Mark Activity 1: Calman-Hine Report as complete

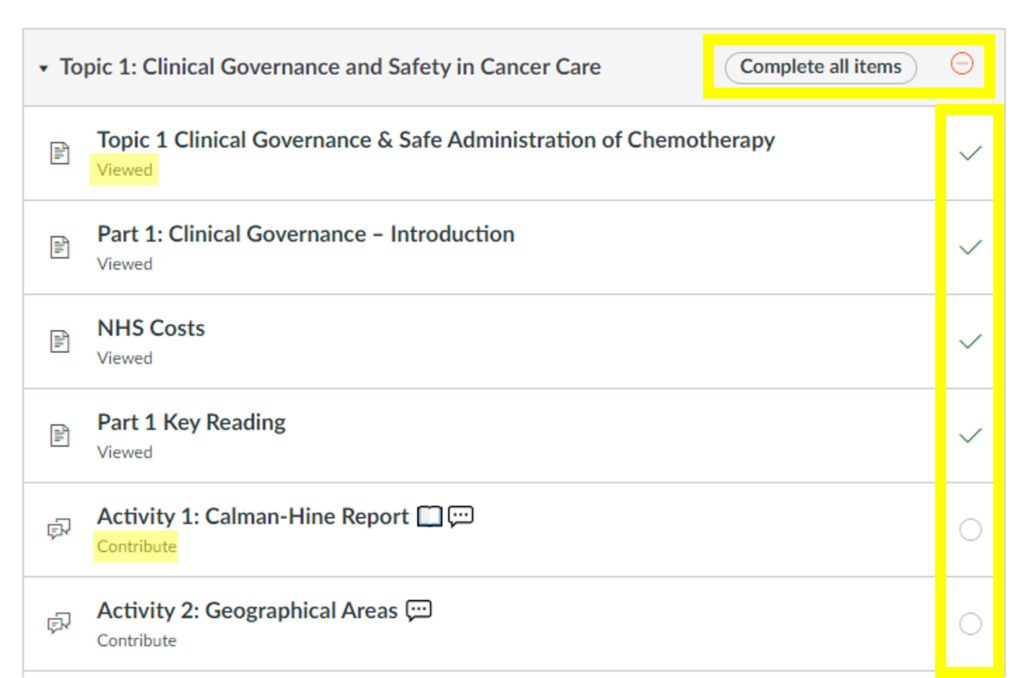tap(970, 530)
